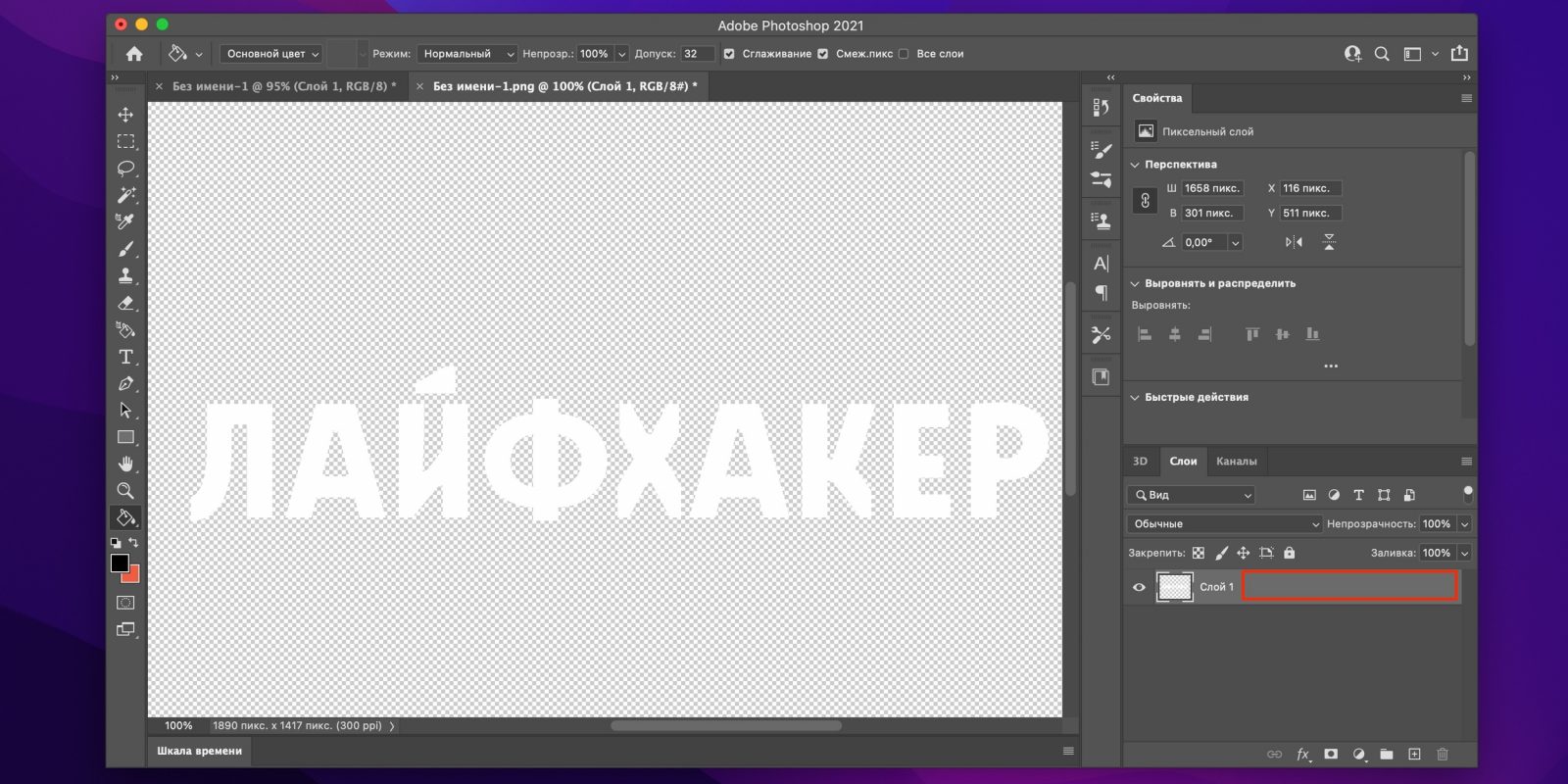Screen dimensions: 1568x784
Task: Toggle link between width and height
Action: (x=1145, y=200)
